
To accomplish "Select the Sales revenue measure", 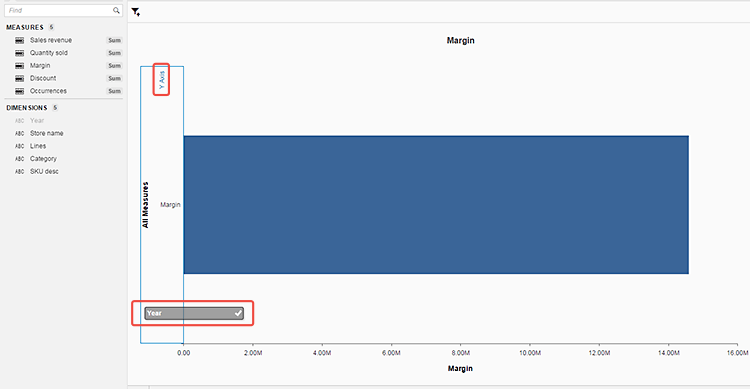I will [x=51, y=40].
